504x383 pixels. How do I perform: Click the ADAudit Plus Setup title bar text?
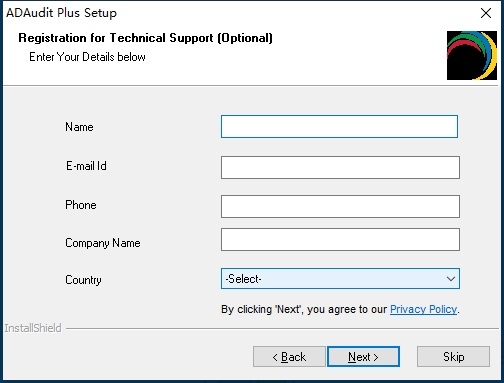pyautogui.click(x=61, y=13)
